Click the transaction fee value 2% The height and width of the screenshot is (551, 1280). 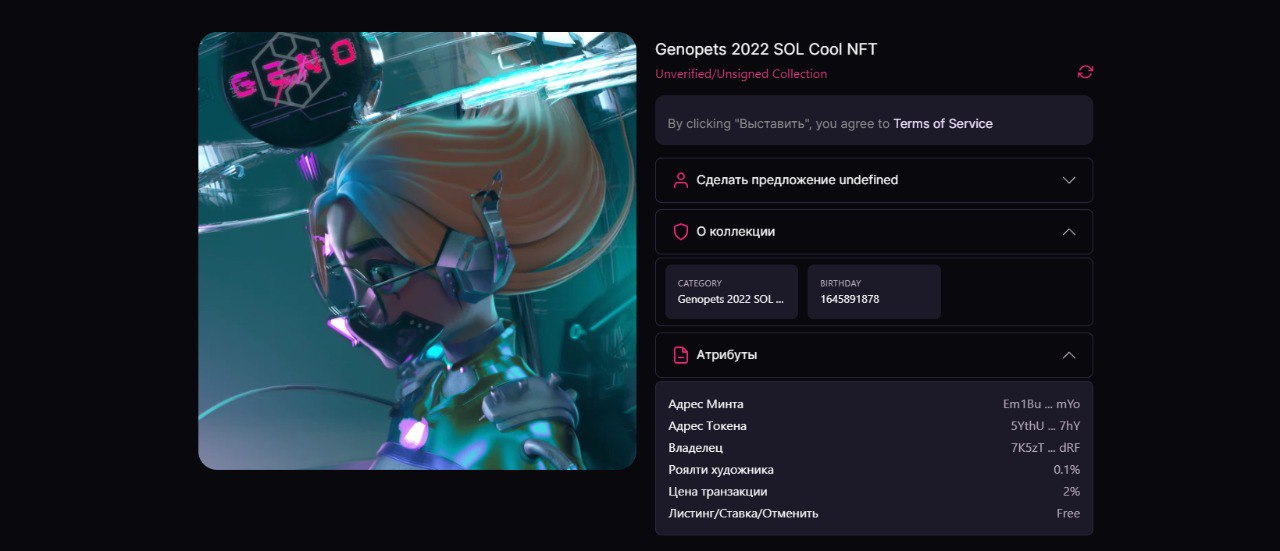(1071, 492)
